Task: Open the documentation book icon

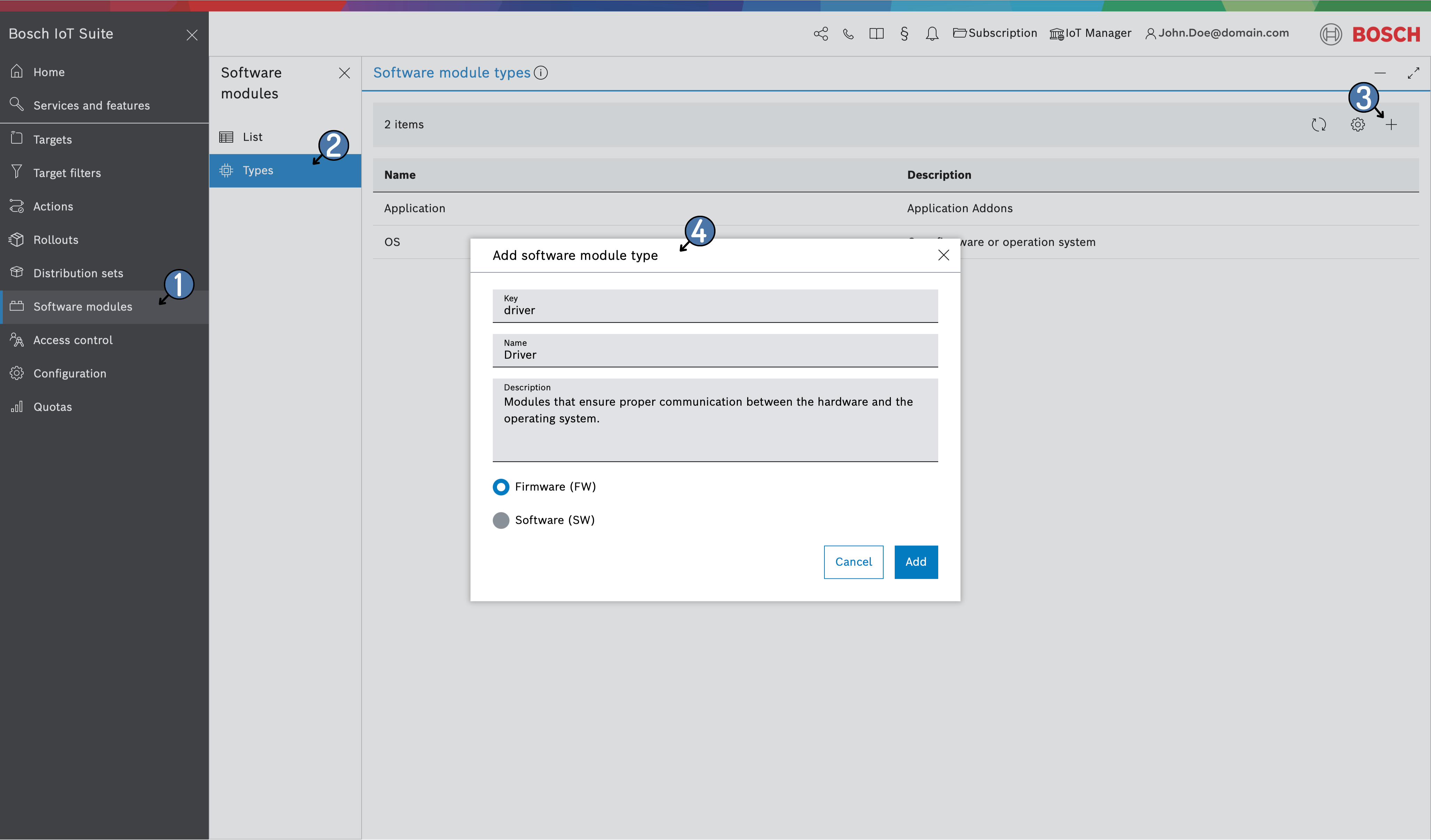Action: pos(876,33)
